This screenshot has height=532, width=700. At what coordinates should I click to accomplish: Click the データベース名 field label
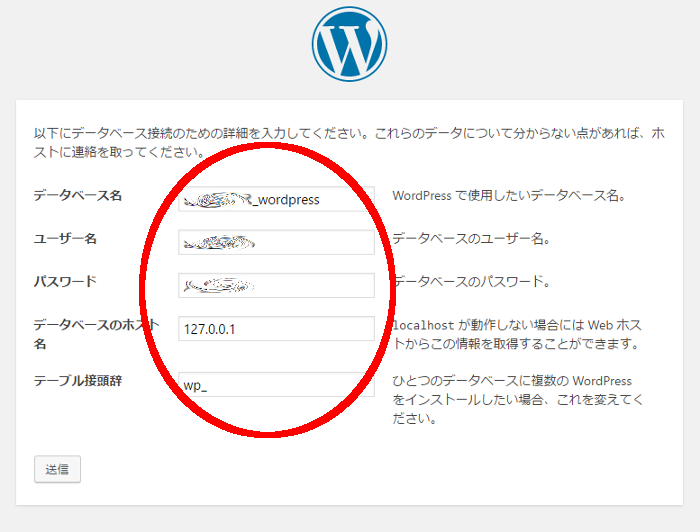(77, 196)
